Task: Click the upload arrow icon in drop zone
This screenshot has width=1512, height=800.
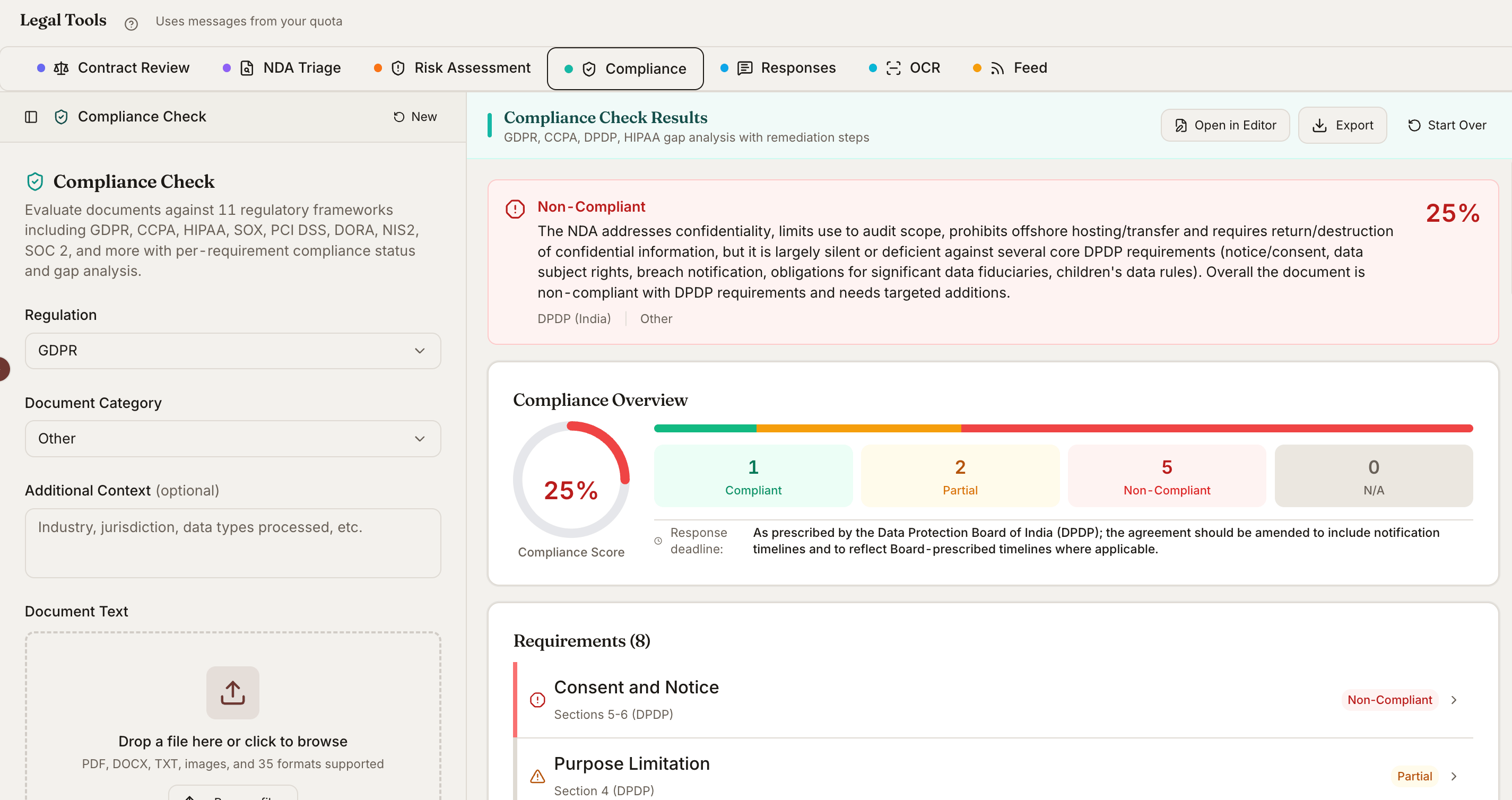Action: [232, 693]
